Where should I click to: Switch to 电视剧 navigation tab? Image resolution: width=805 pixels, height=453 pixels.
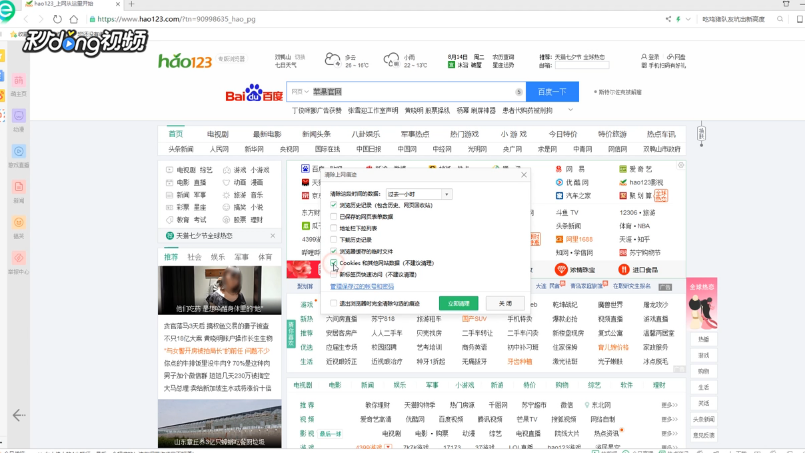pyautogui.click(x=218, y=134)
